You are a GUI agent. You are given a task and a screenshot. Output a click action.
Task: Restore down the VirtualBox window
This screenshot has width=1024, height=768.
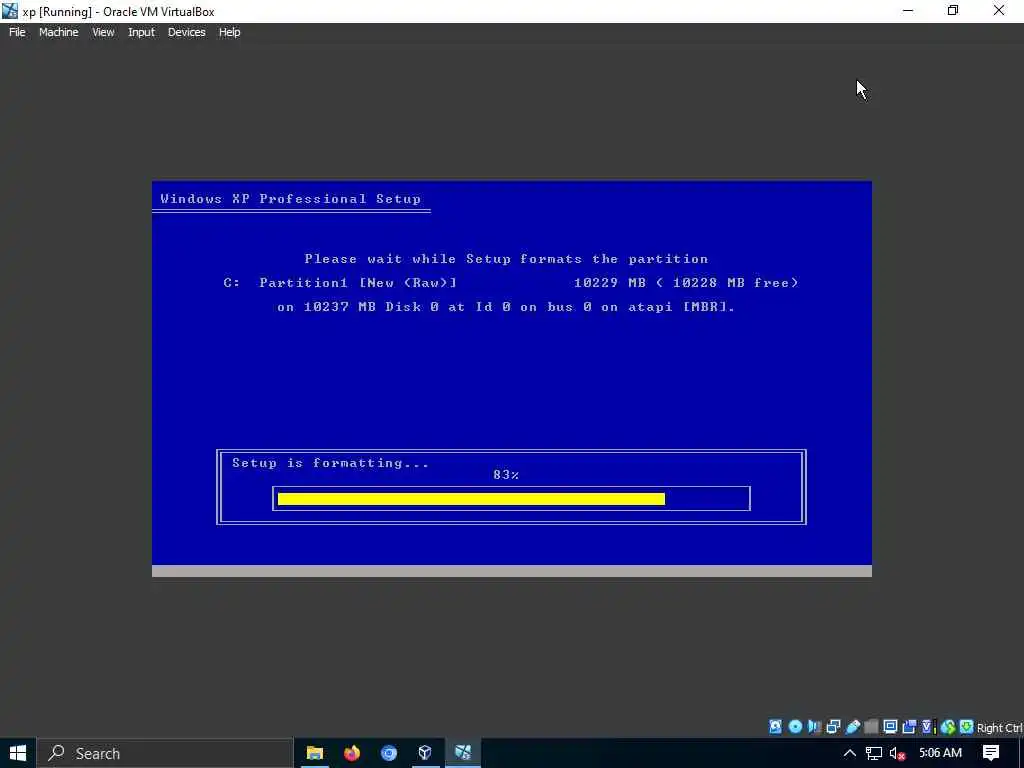tap(953, 11)
